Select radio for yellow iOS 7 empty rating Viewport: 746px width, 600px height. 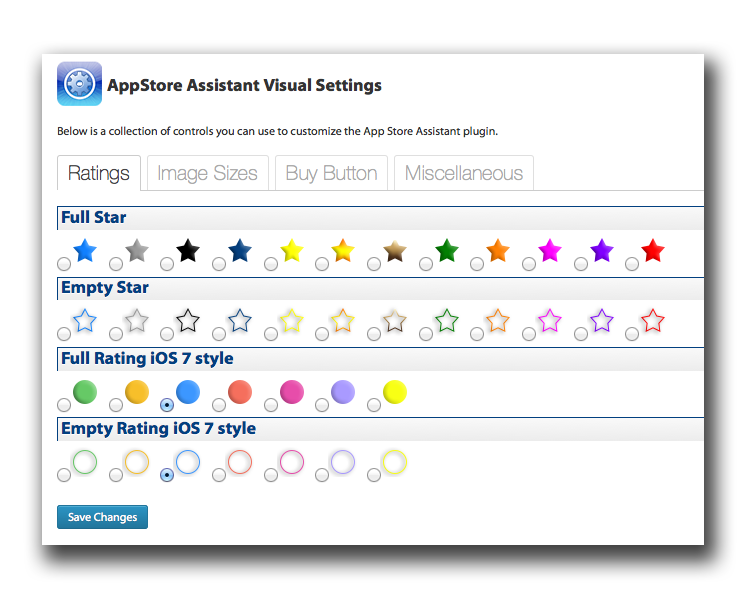[374, 475]
